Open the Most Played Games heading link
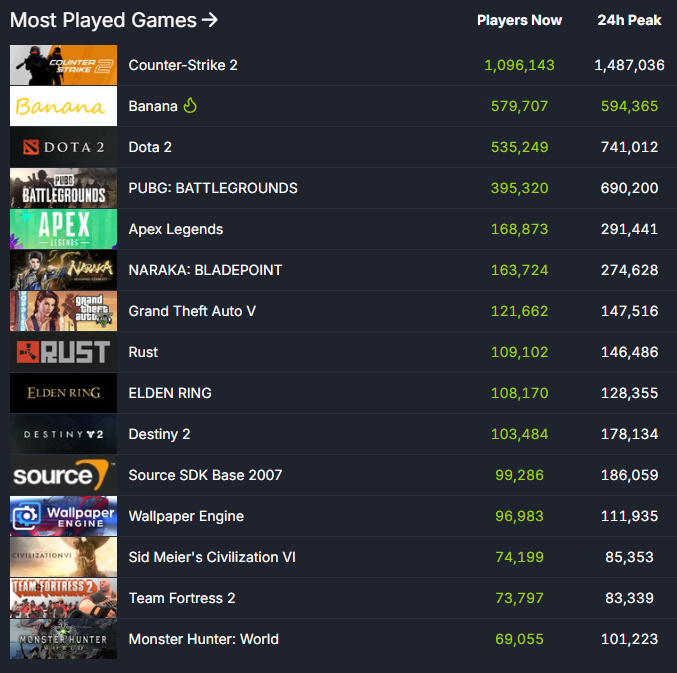 pyautogui.click(x=114, y=20)
